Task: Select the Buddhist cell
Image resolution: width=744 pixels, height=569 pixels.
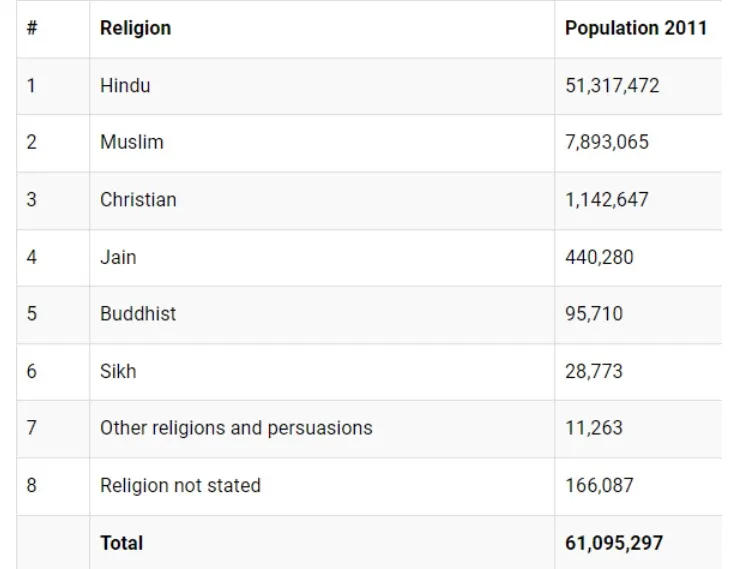Action: point(138,313)
